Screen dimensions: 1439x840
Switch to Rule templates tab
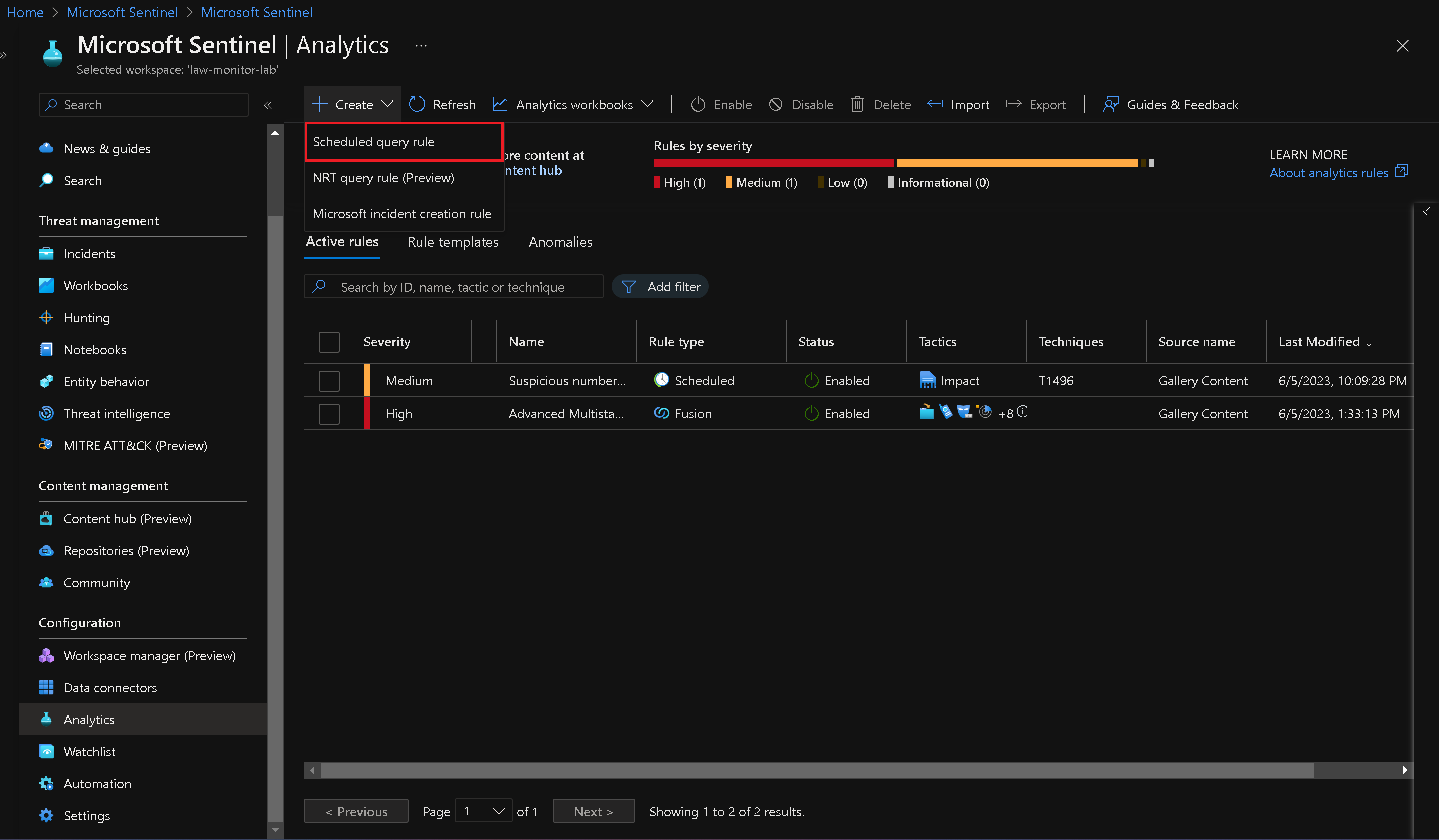coord(453,242)
